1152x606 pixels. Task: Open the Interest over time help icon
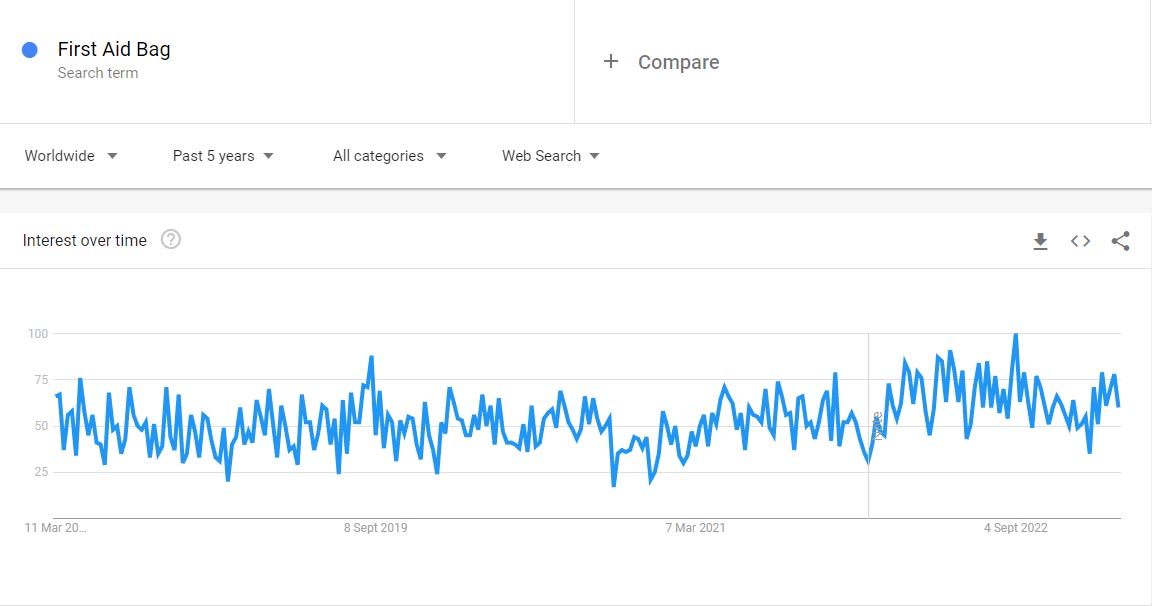coord(171,240)
